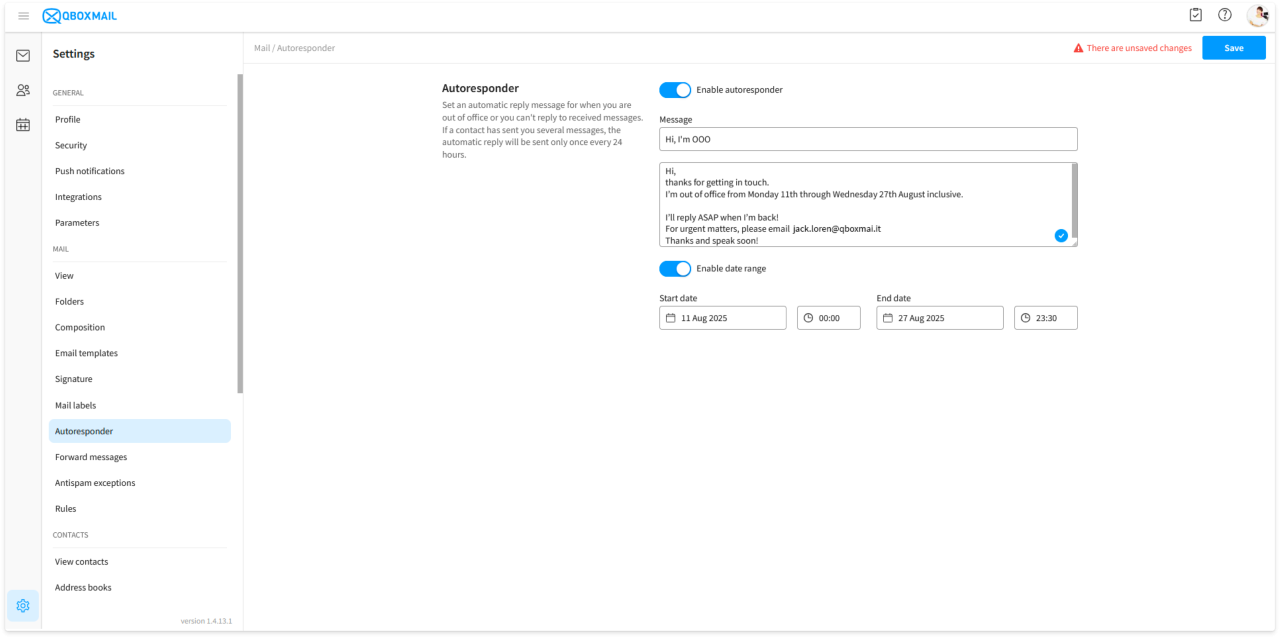This screenshot has width=1280, height=638.
Task: Select Signature in the settings menu
Action: [74, 379]
